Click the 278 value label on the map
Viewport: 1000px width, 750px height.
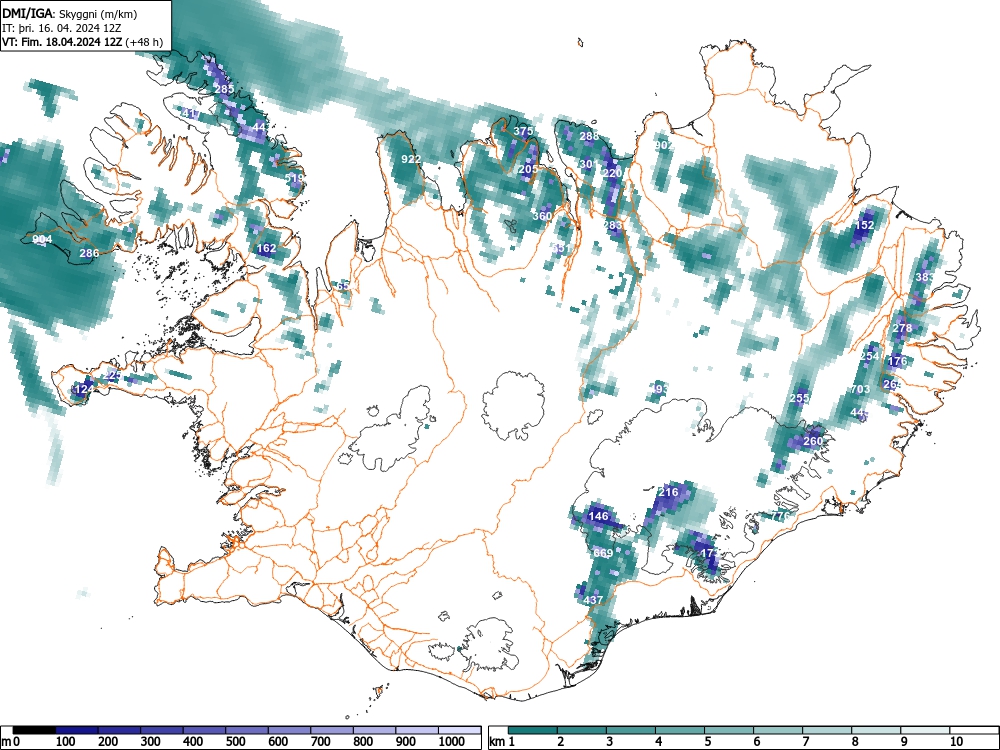[902, 328]
